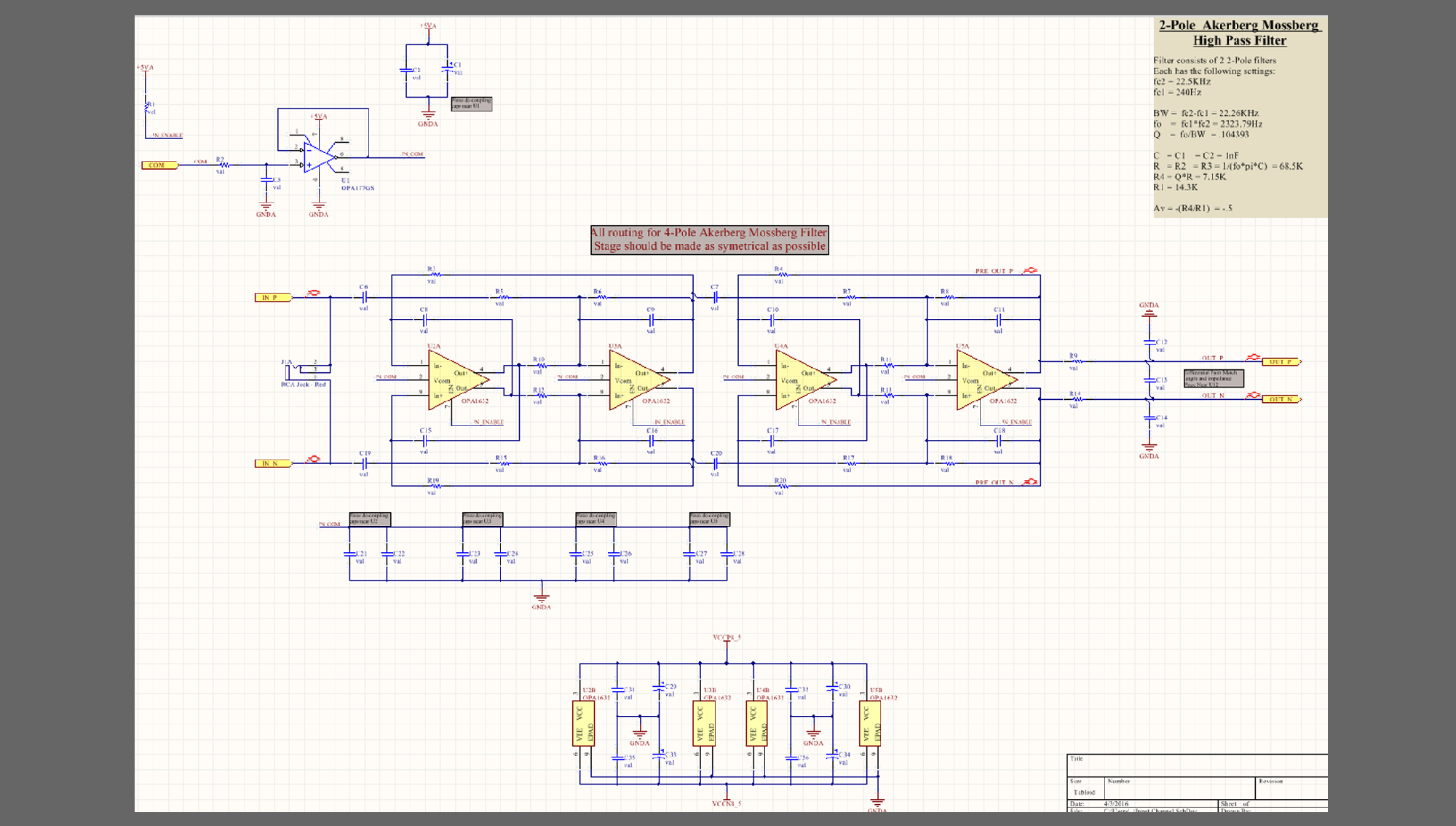Select the IN_P input port

(x=273, y=297)
